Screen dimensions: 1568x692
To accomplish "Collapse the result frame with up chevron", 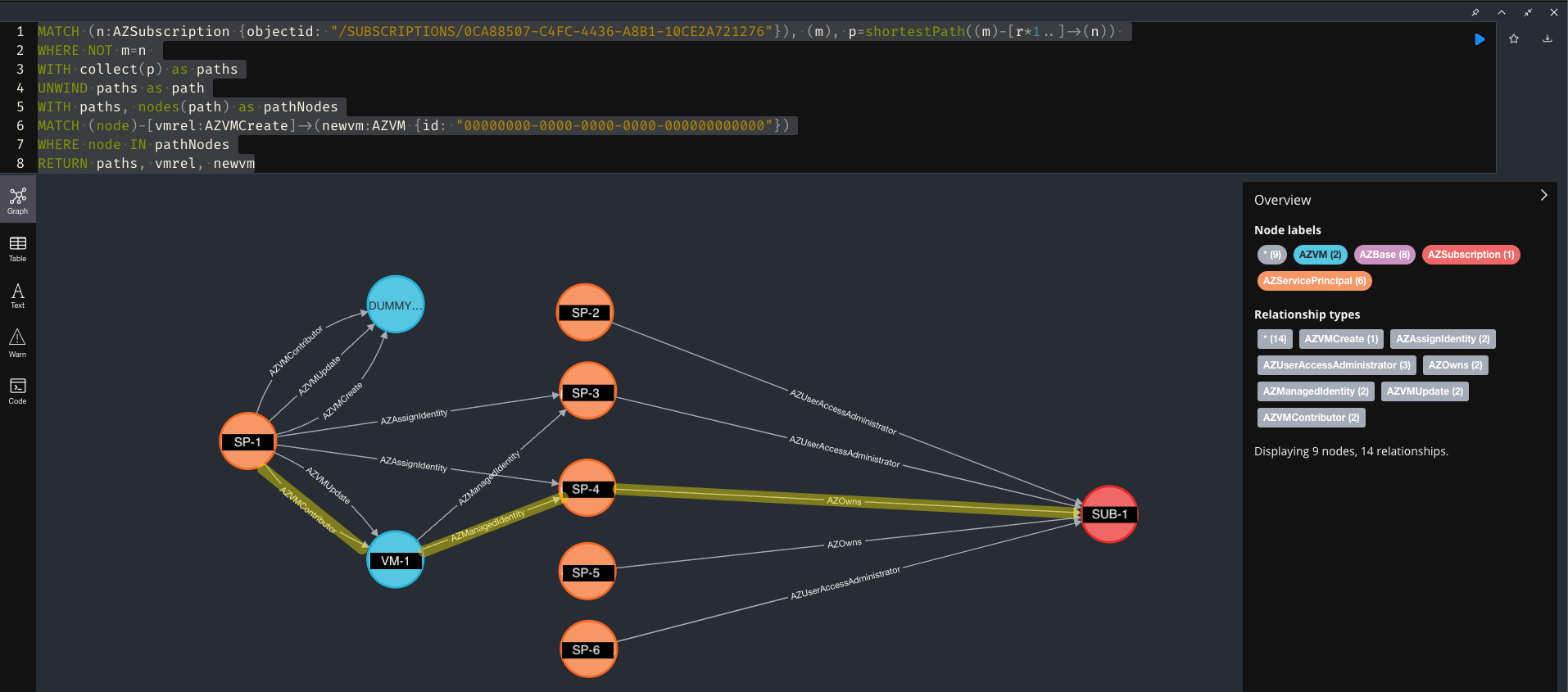I will [1502, 12].
